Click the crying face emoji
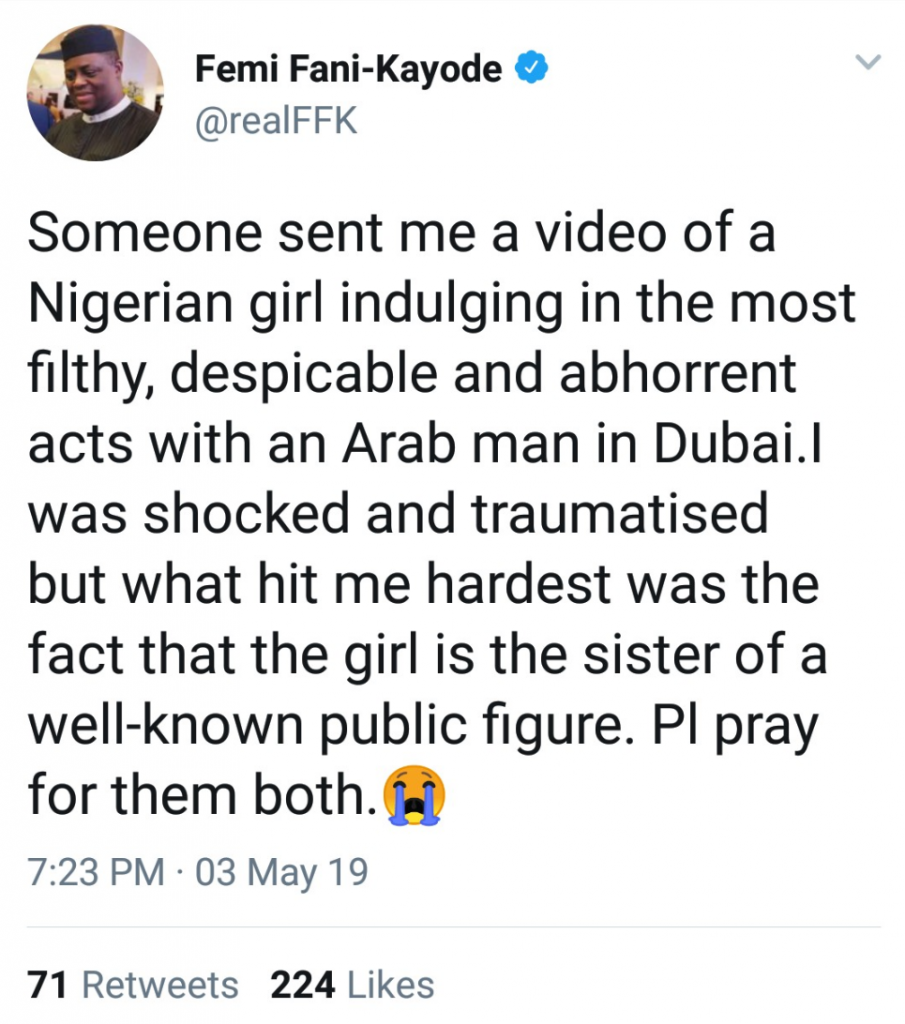 (416, 796)
